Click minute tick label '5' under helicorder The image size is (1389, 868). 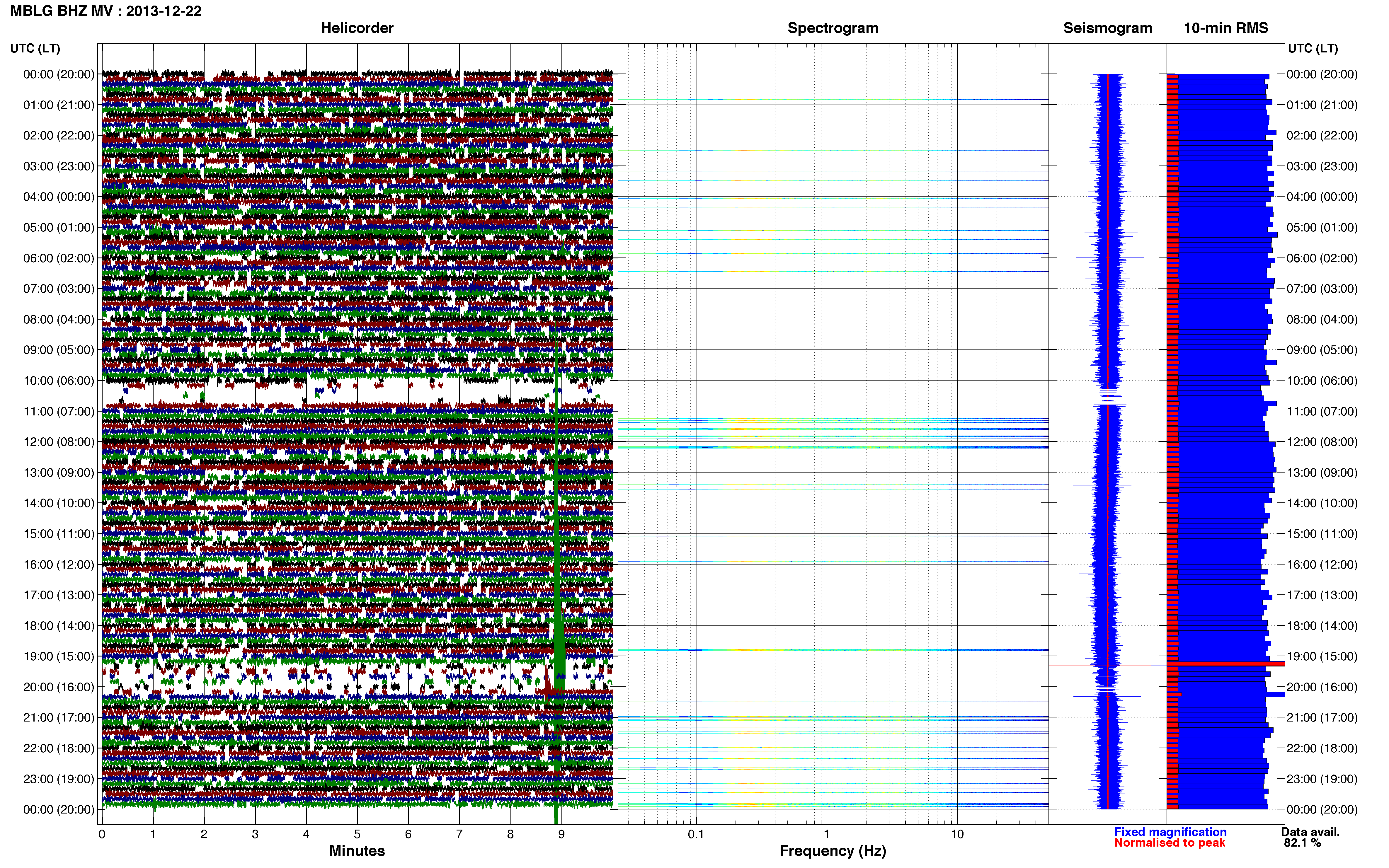(357, 834)
